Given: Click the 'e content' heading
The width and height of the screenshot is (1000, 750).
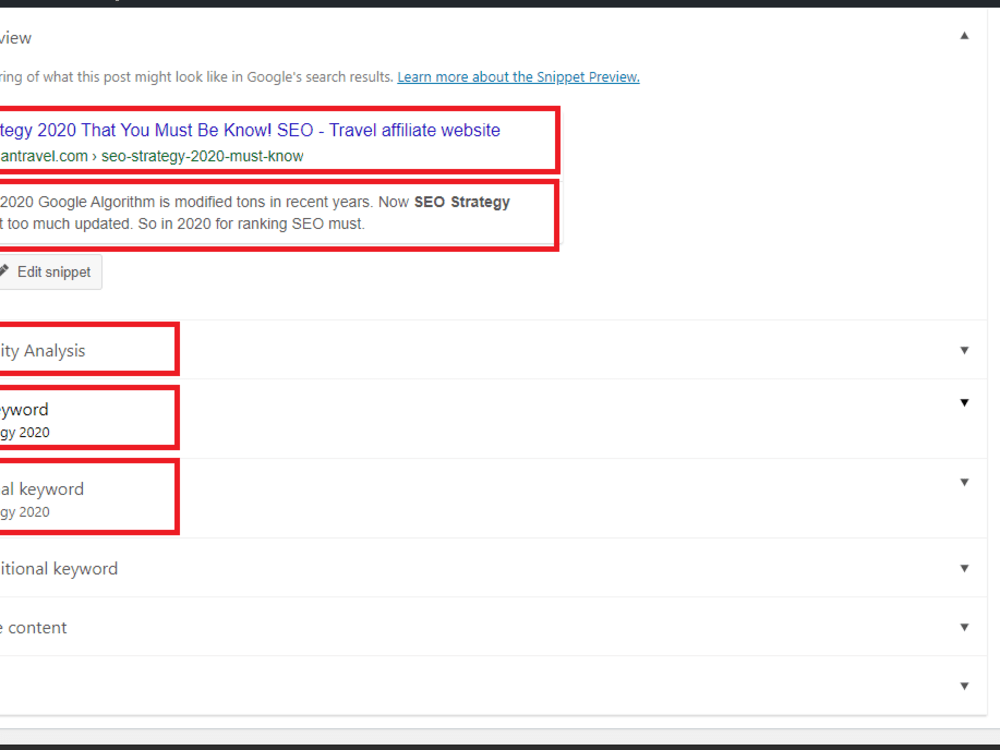Looking at the screenshot, I should (x=33, y=628).
